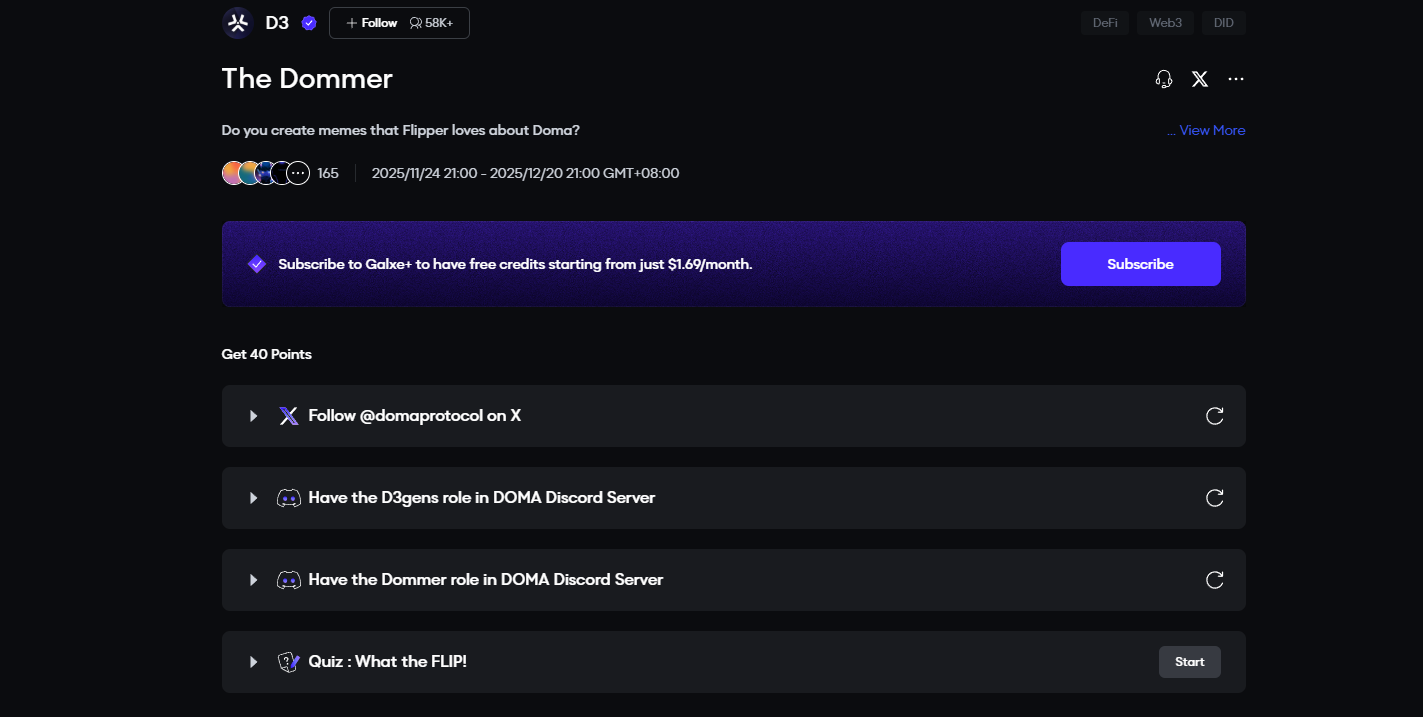Refresh the Dommer role task status
The width and height of the screenshot is (1423, 717).
1215,580
